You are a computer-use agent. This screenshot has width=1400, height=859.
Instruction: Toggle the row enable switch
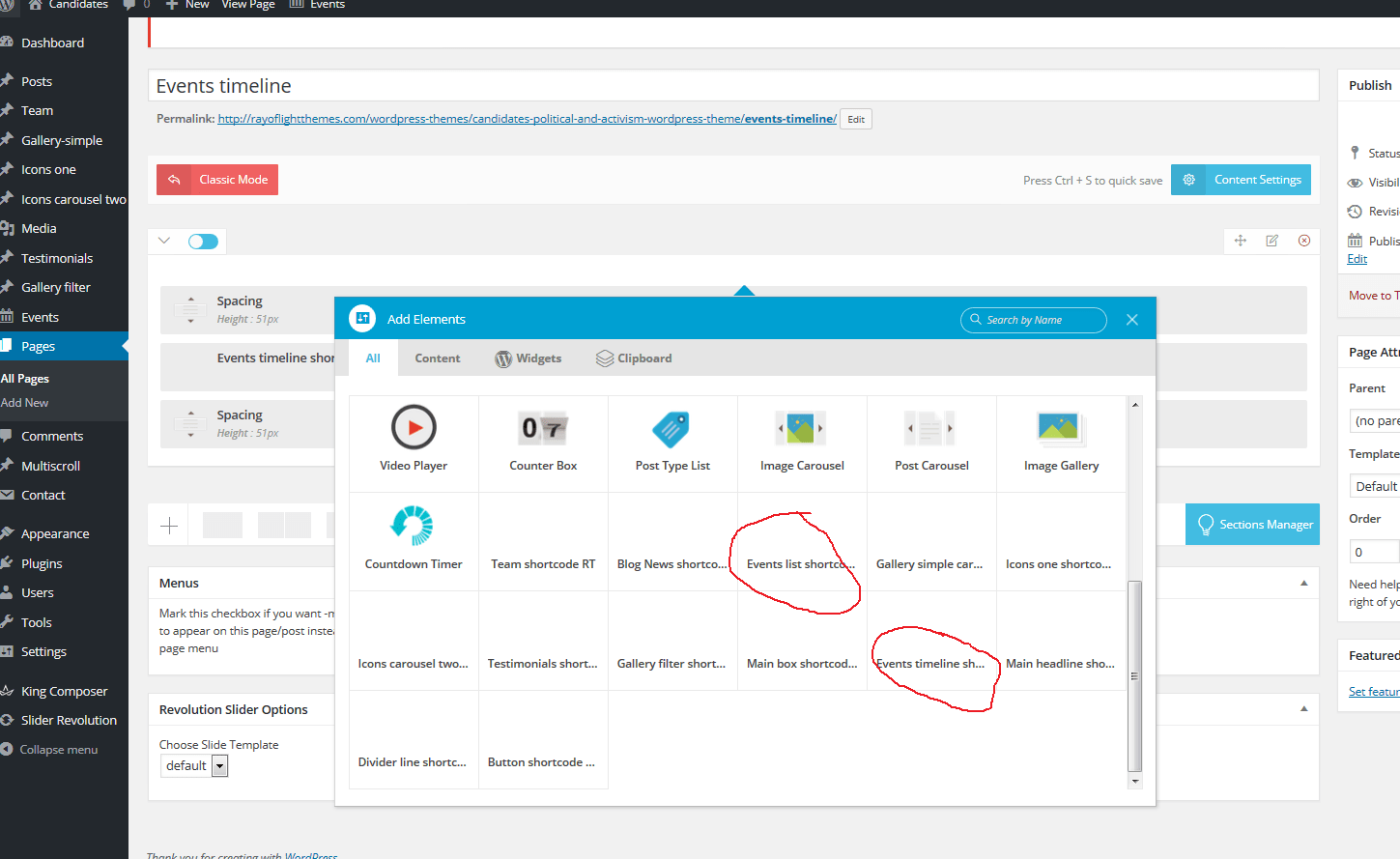click(203, 242)
